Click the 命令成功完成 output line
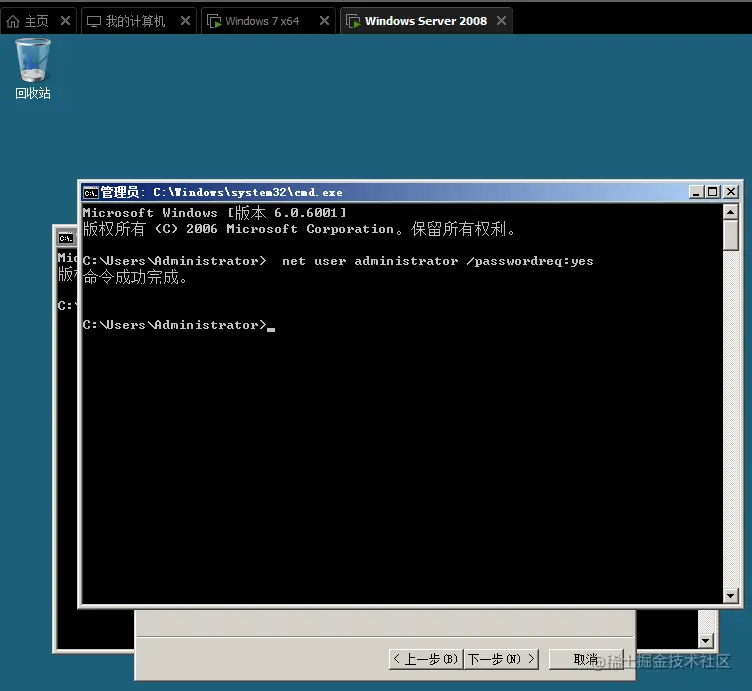This screenshot has height=691, width=752. [x=135, y=277]
